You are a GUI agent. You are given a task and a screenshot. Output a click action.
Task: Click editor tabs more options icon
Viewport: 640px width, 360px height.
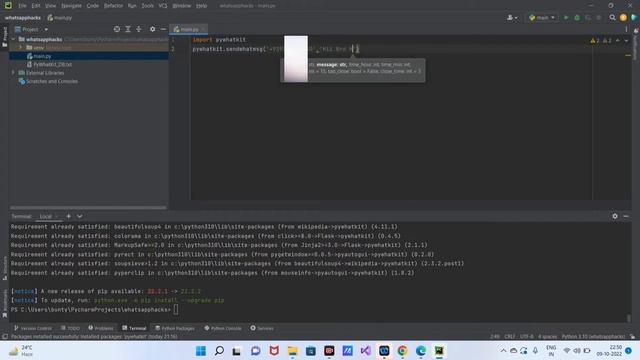[626, 29]
